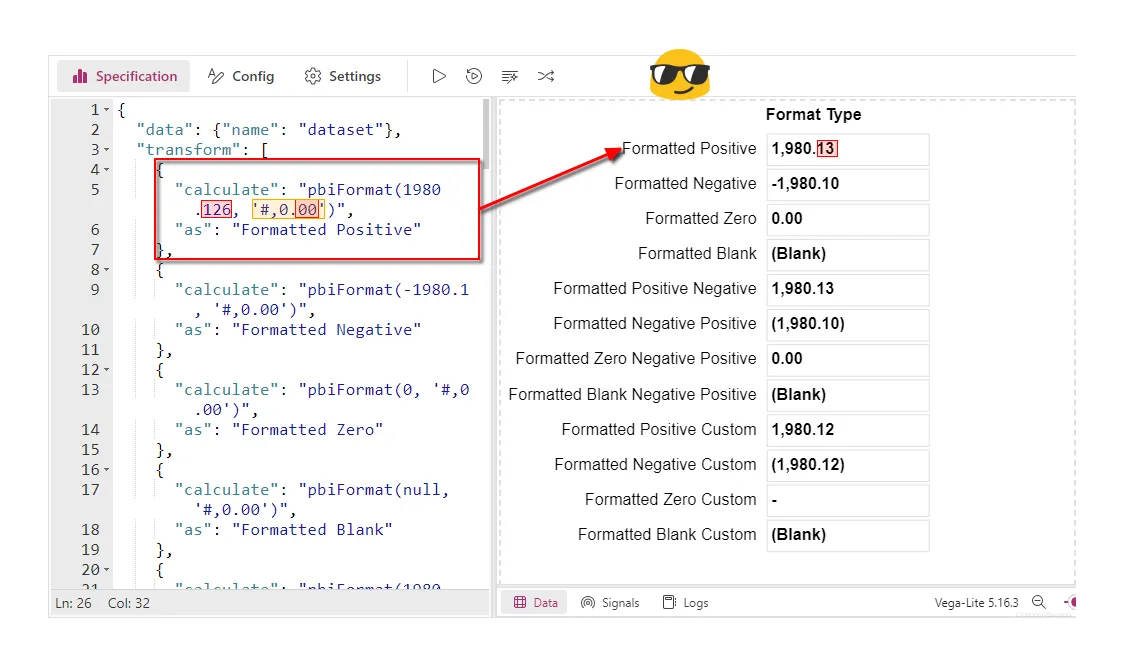
Task: Click the format JSON icon in toolbar
Action: coord(510,76)
